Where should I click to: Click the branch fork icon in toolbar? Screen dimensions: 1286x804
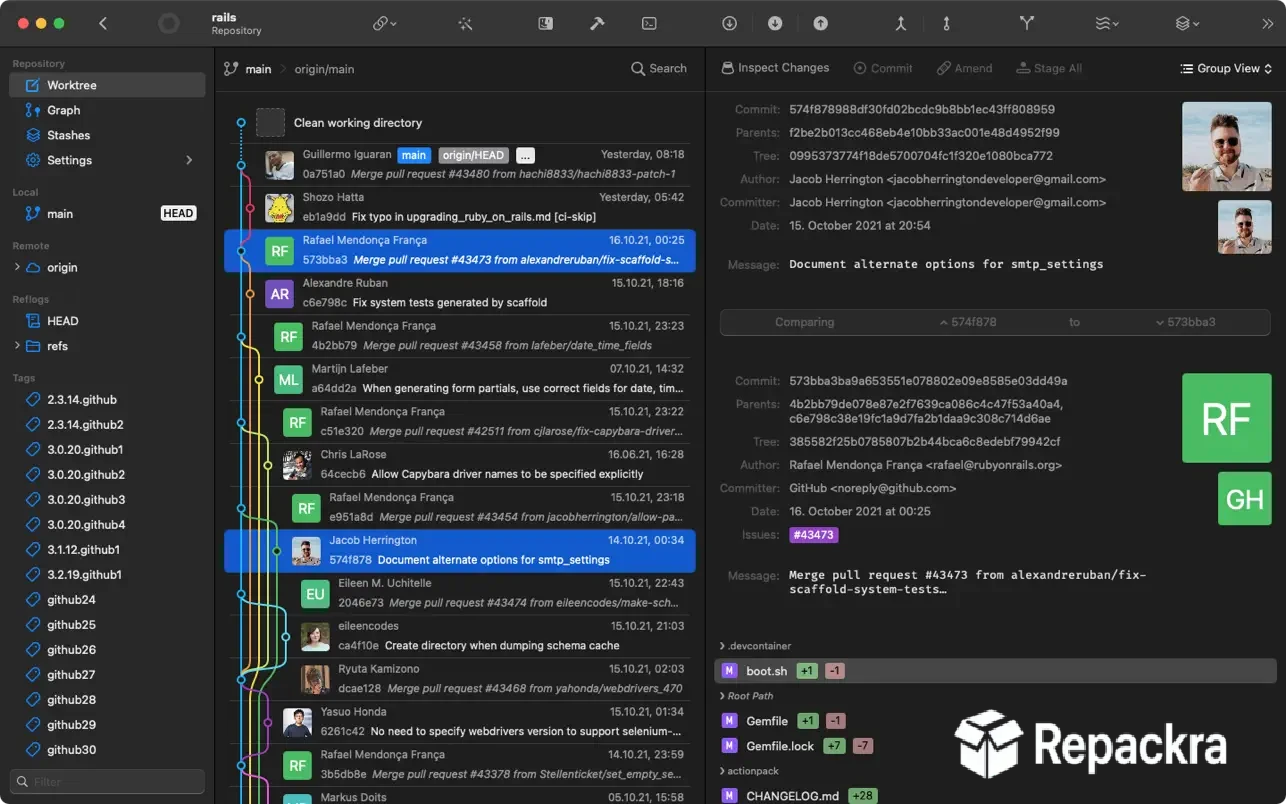click(x=1026, y=23)
